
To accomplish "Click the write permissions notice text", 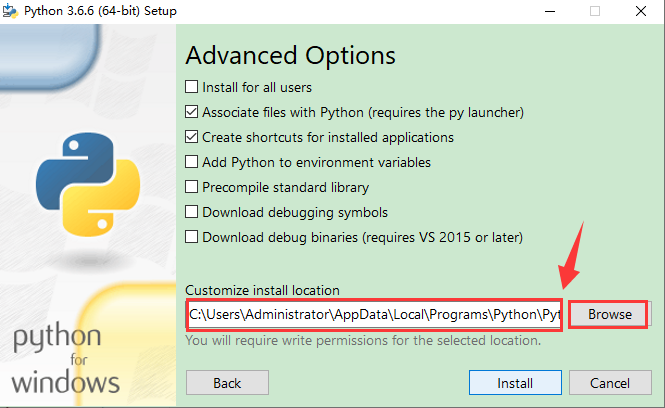I will (x=363, y=341).
